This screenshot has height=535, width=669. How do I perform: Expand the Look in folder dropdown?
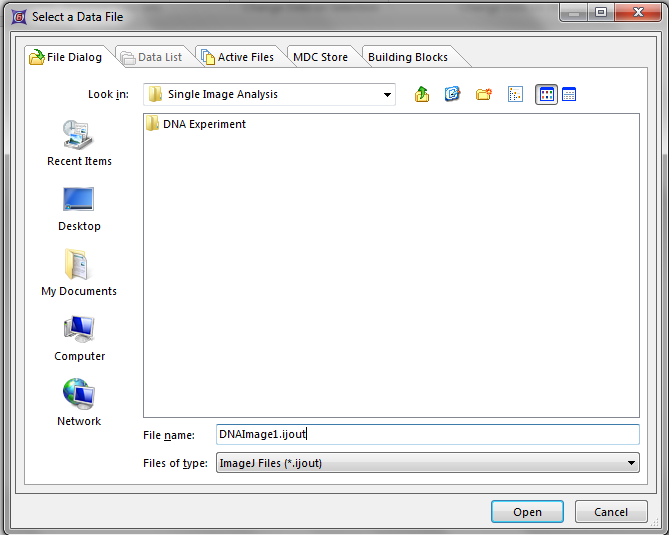[387, 95]
